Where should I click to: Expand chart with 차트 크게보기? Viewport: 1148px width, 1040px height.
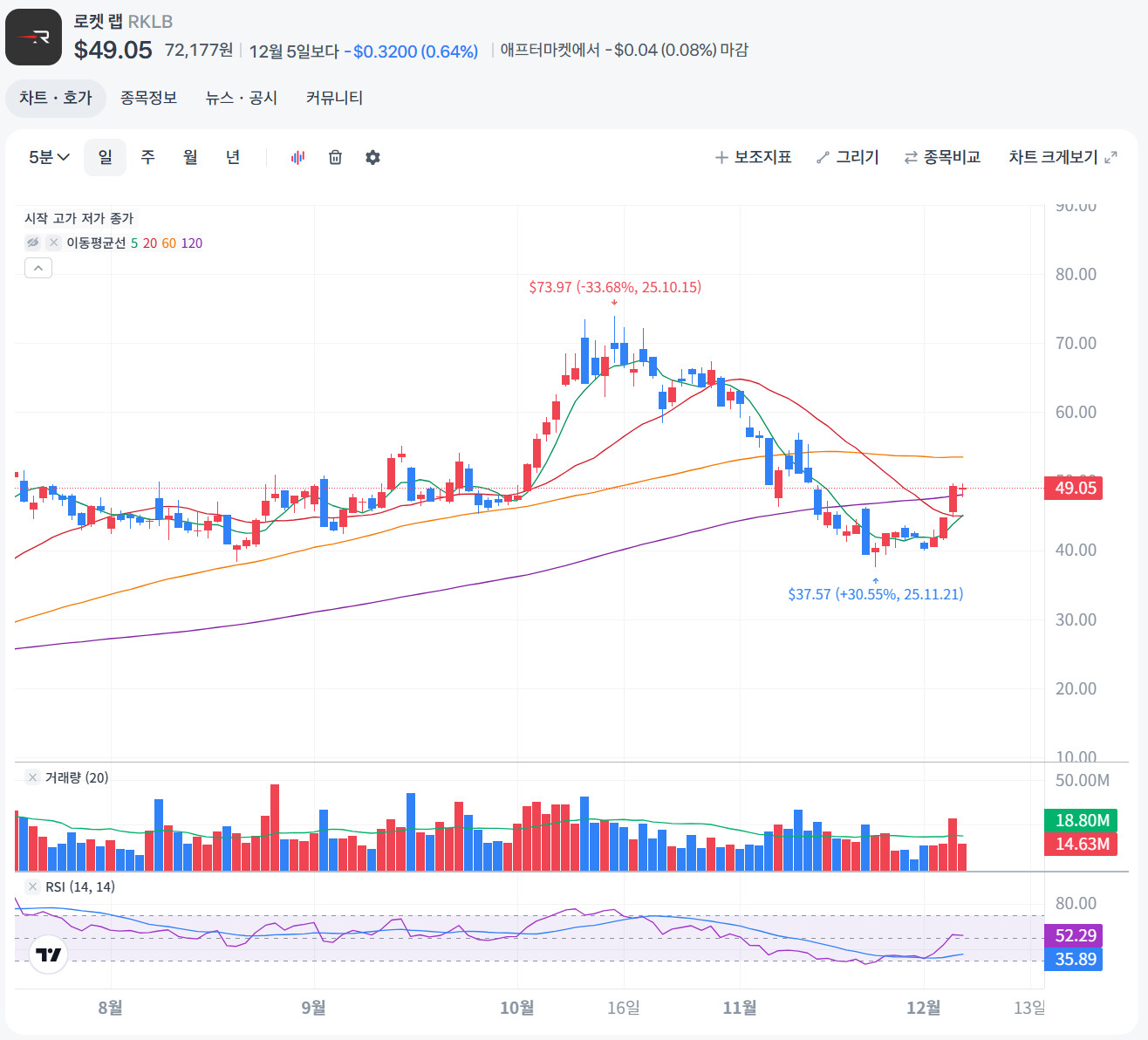click(1063, 157)
